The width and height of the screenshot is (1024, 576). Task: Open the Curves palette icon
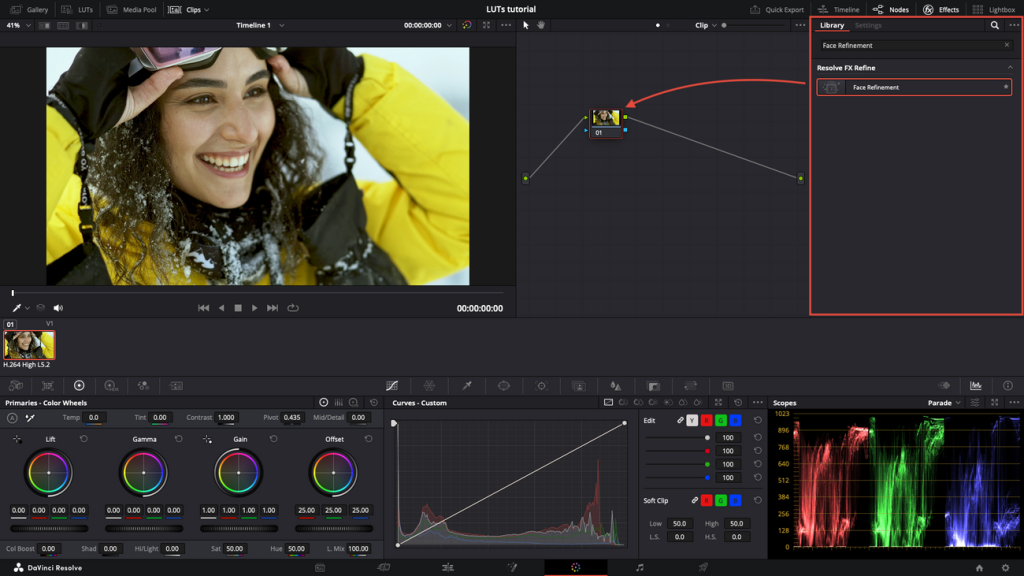392,385
